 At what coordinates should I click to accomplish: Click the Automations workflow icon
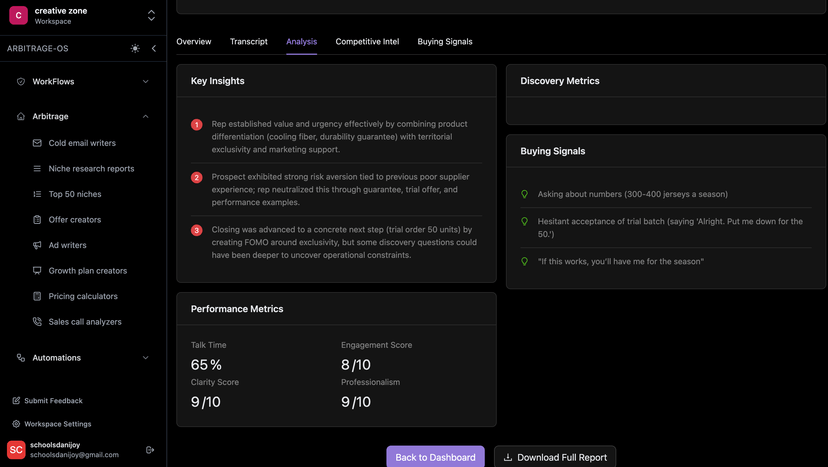pyautogui.click(x=21, y=358)
